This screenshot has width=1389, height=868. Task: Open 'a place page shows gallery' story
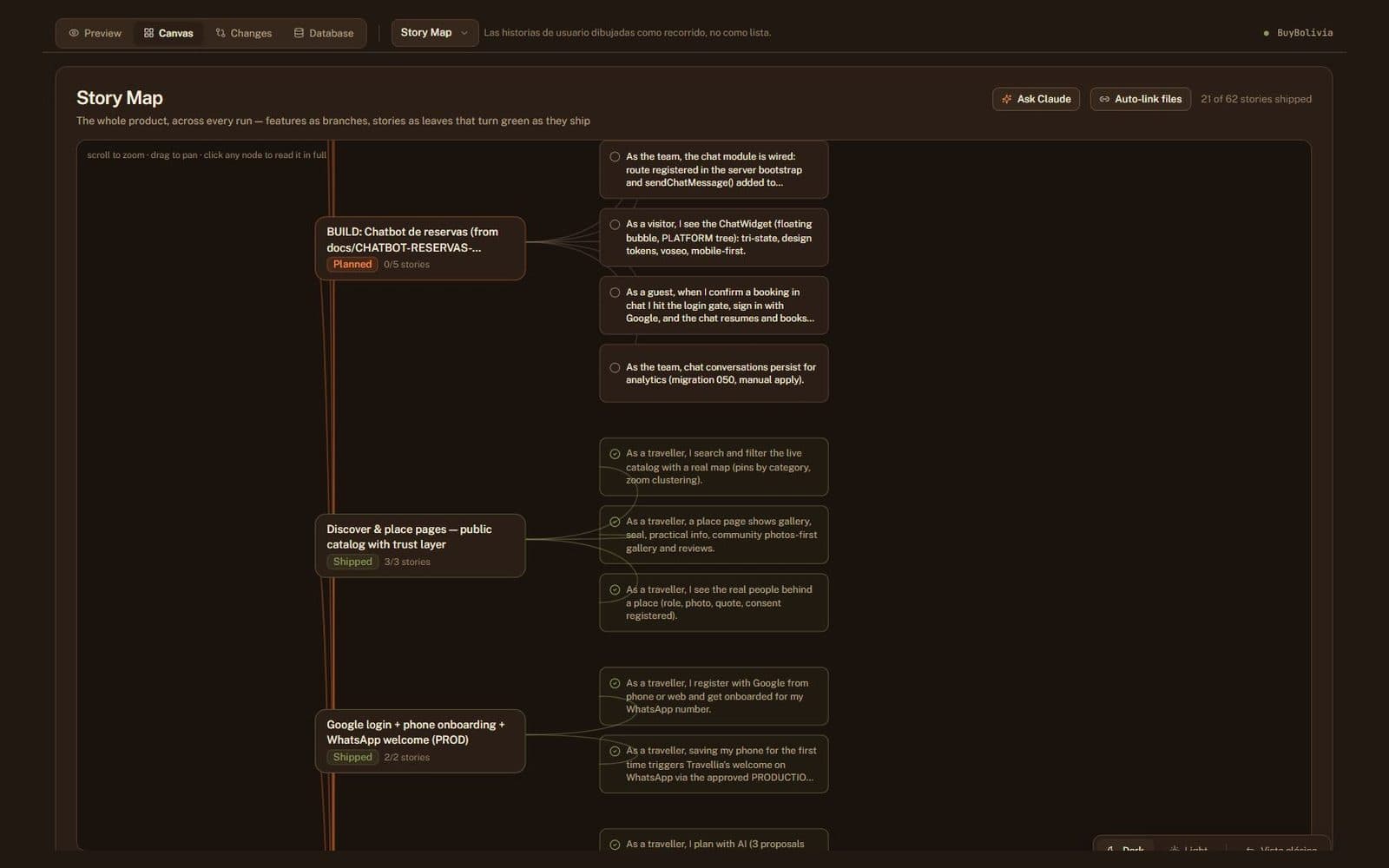714,535
